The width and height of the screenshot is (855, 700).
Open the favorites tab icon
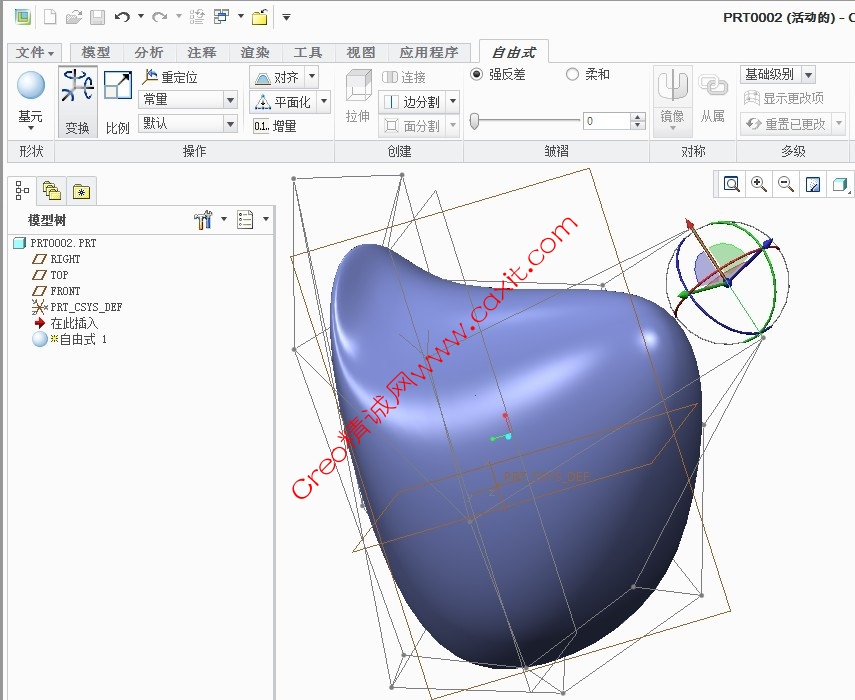[82, 191]
